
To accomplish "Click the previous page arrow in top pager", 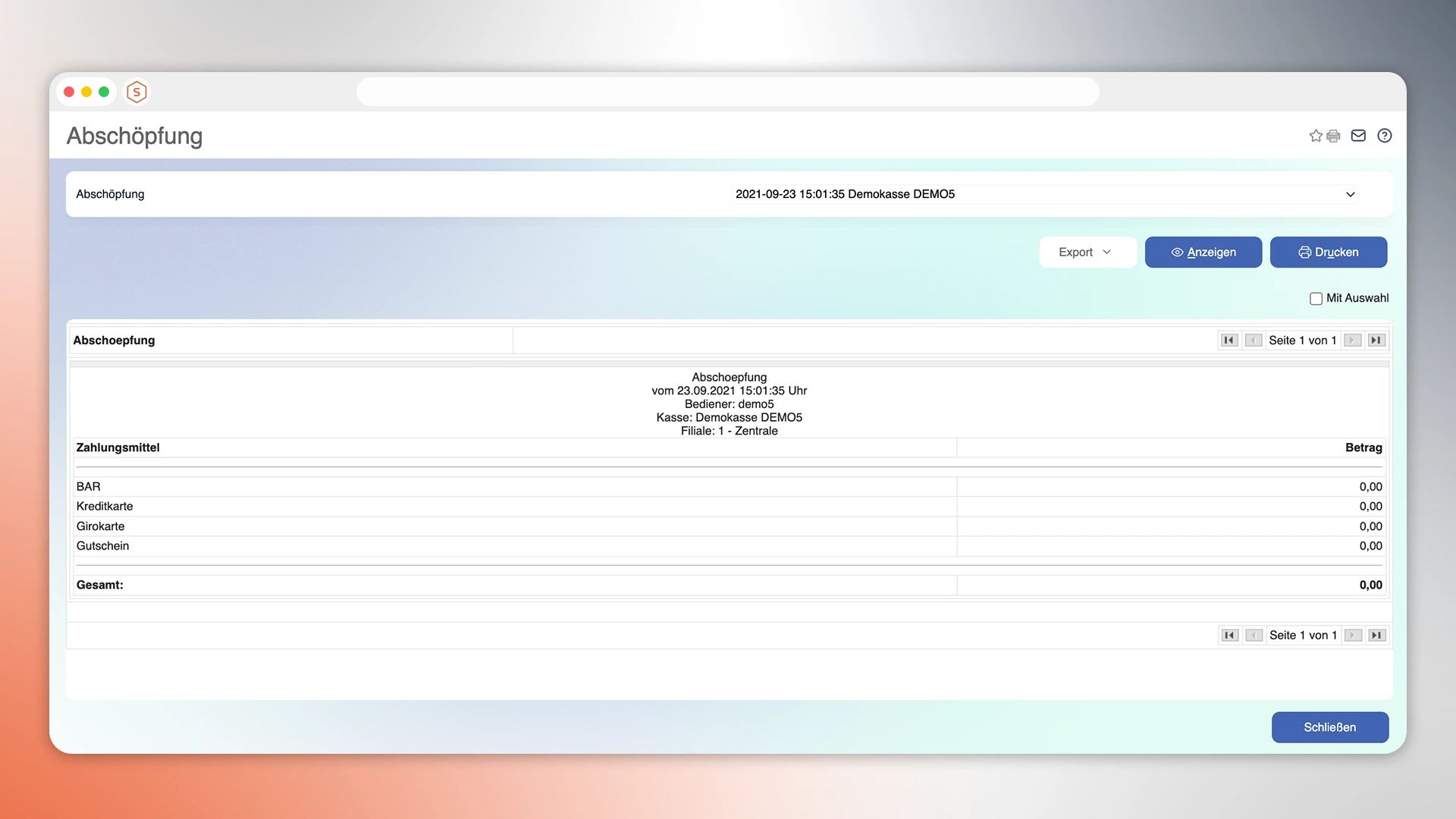I will pyautogui.click(x=1254, y=340).
